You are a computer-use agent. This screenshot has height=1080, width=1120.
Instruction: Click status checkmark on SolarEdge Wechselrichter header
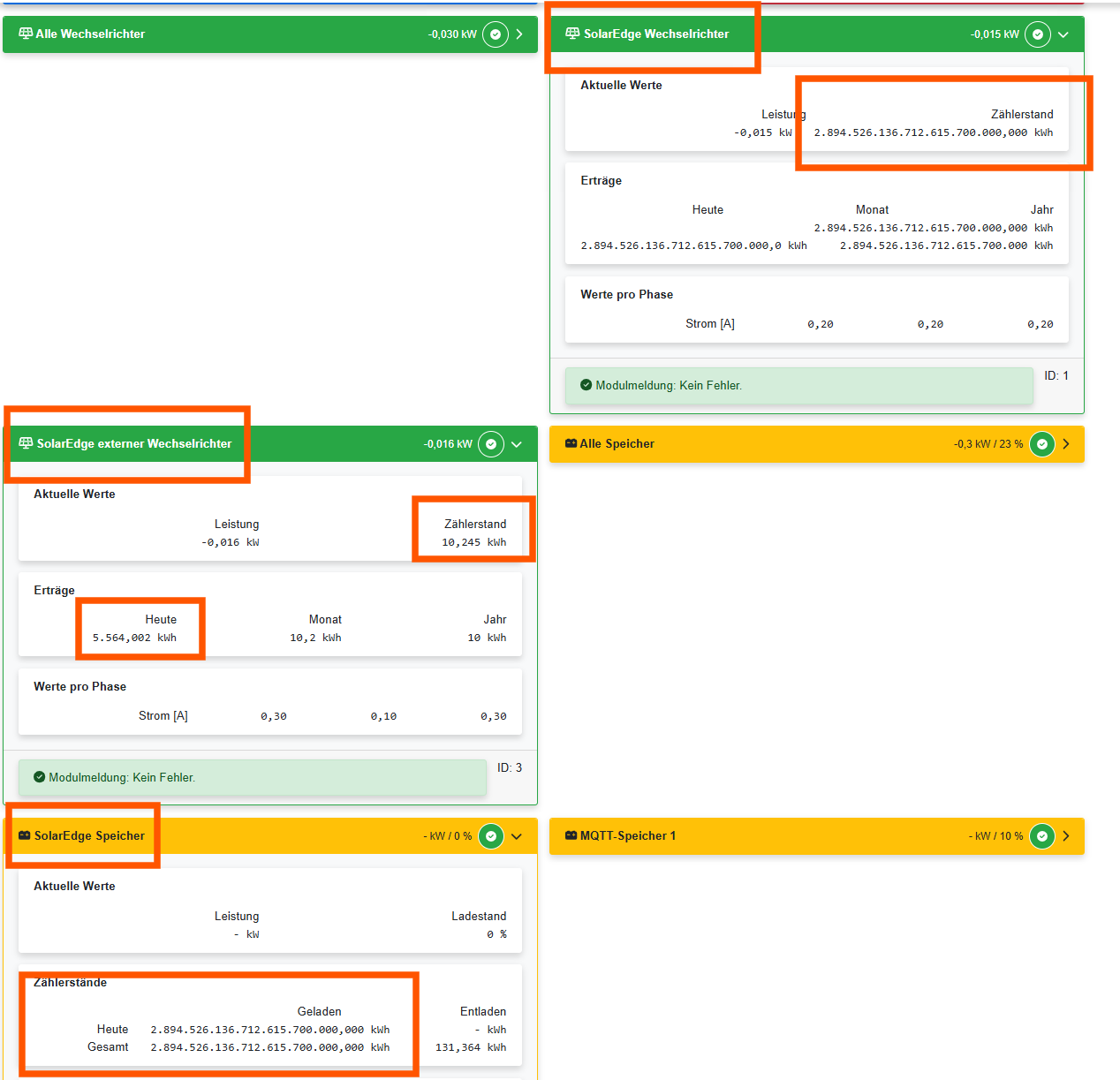1038,34
